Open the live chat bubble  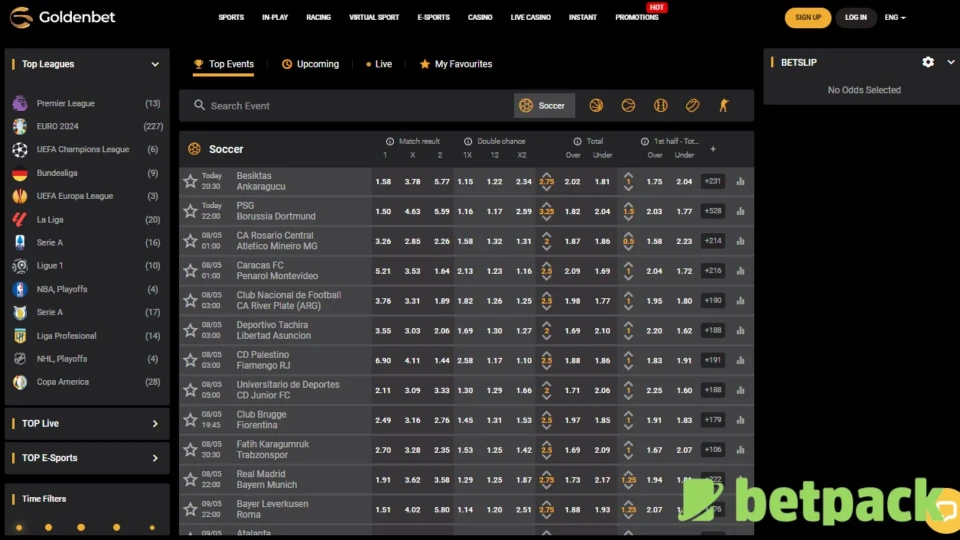pyautogui.click(x=945, y=509)
